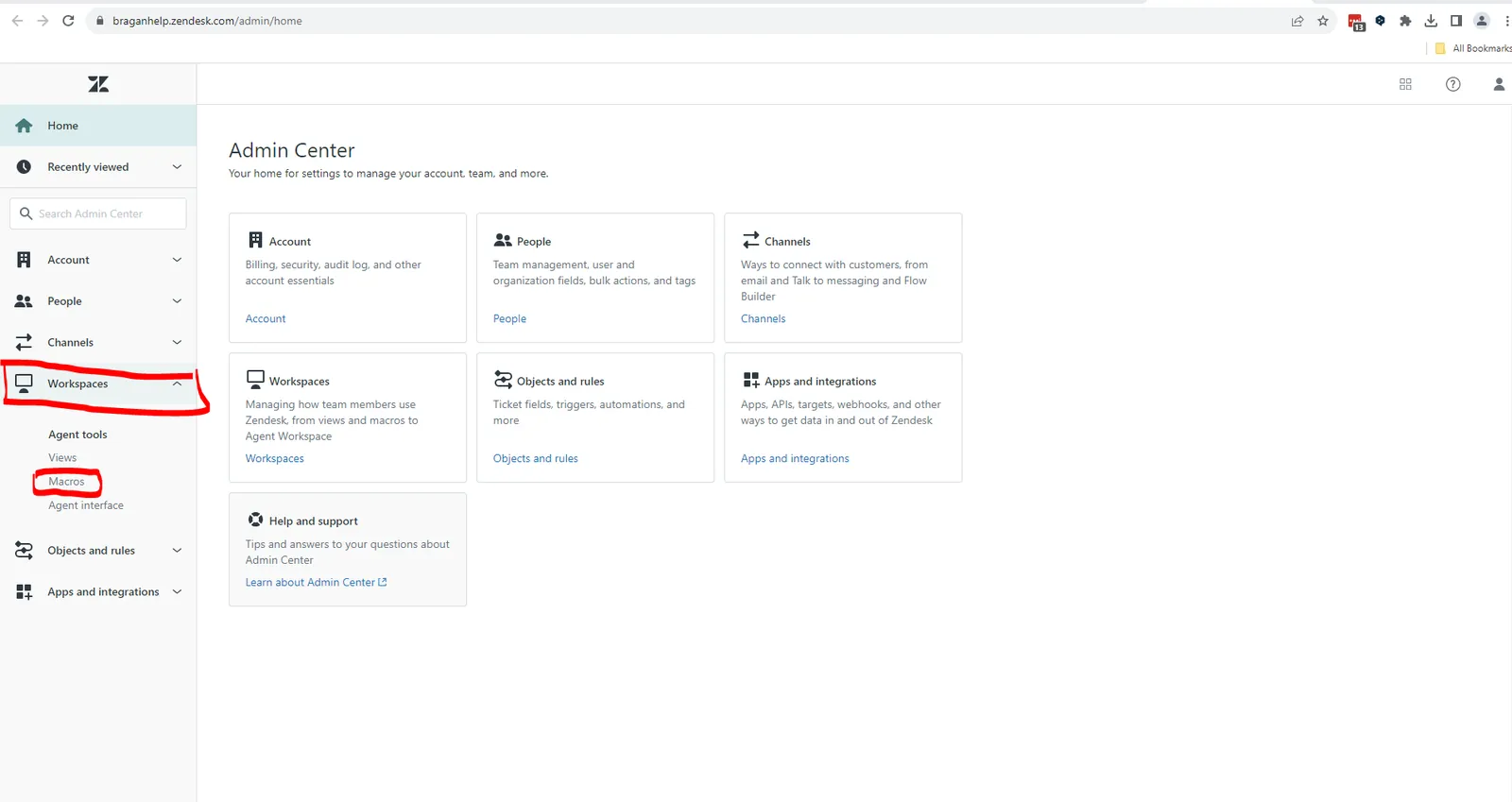The height and width of the screenshot is (802, 1512).
Task: Expand the Channels sidebar section chevron
Action: 177,343
